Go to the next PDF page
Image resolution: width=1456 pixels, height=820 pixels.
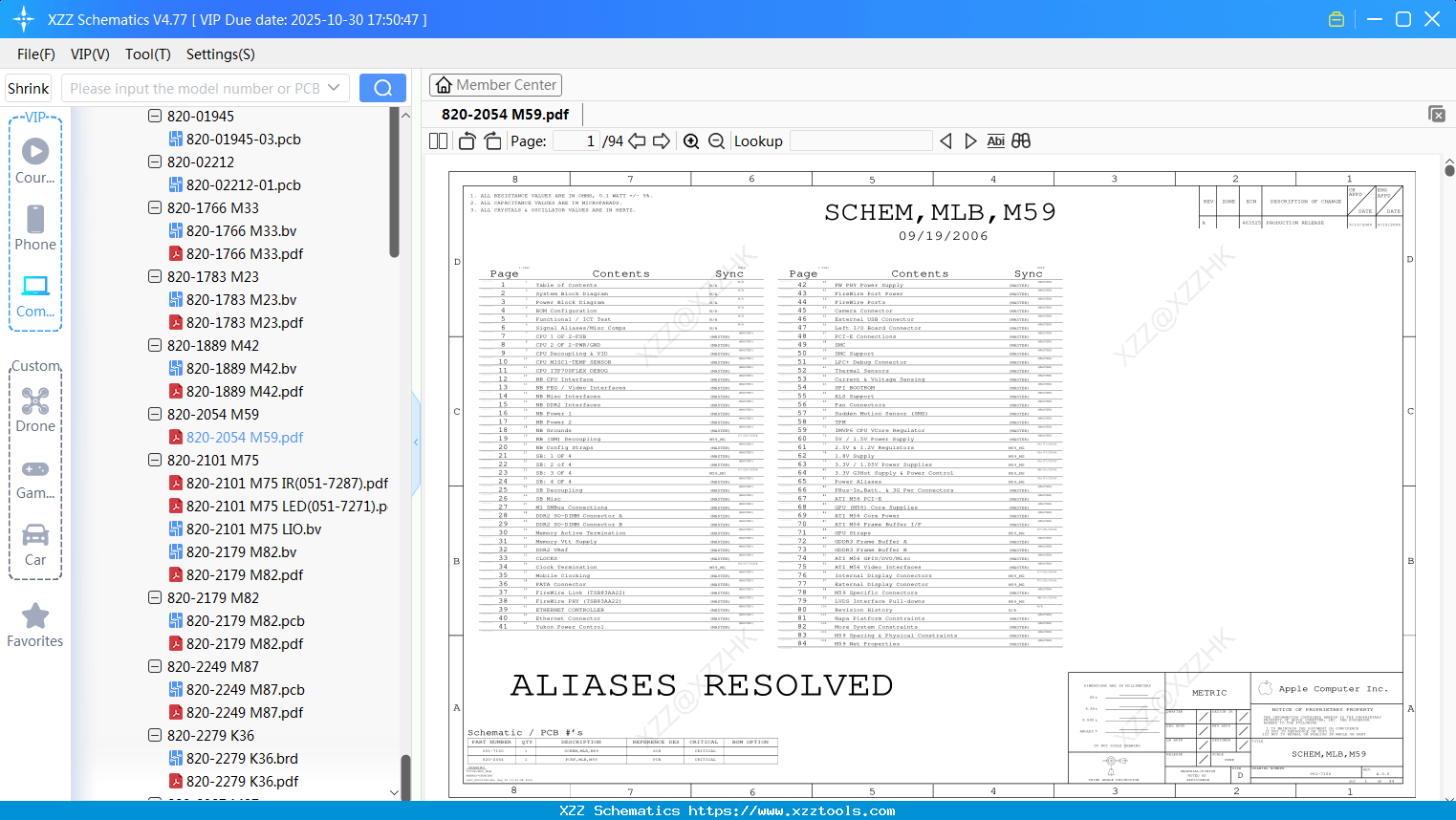pos(662,141)
